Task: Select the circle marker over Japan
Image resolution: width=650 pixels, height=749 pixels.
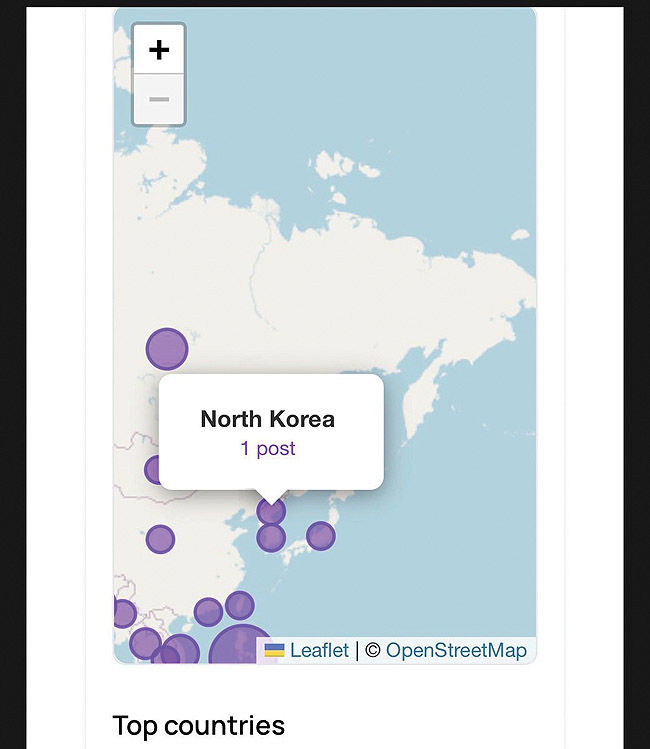Action: (320, 536)
